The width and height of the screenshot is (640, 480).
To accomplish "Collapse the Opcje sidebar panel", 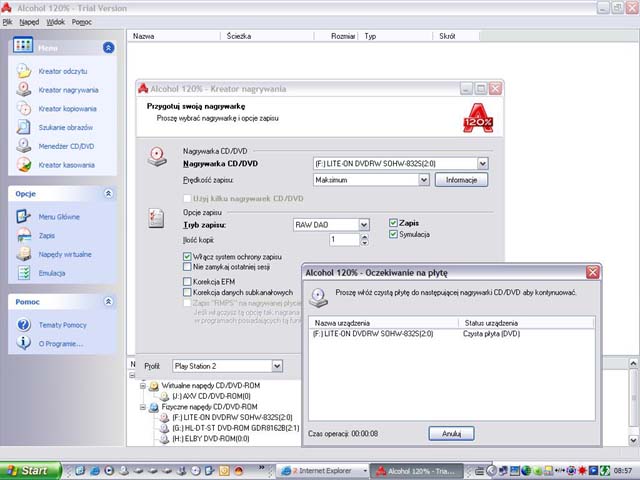I will [109, 193].
